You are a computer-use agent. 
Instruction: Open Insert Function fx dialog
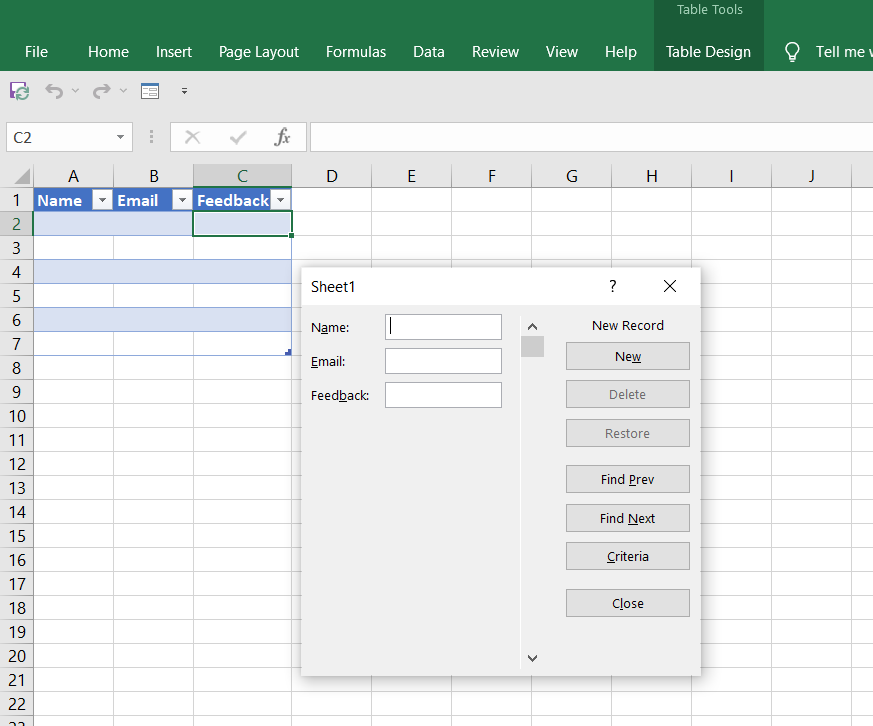click(x=282, y=137)
